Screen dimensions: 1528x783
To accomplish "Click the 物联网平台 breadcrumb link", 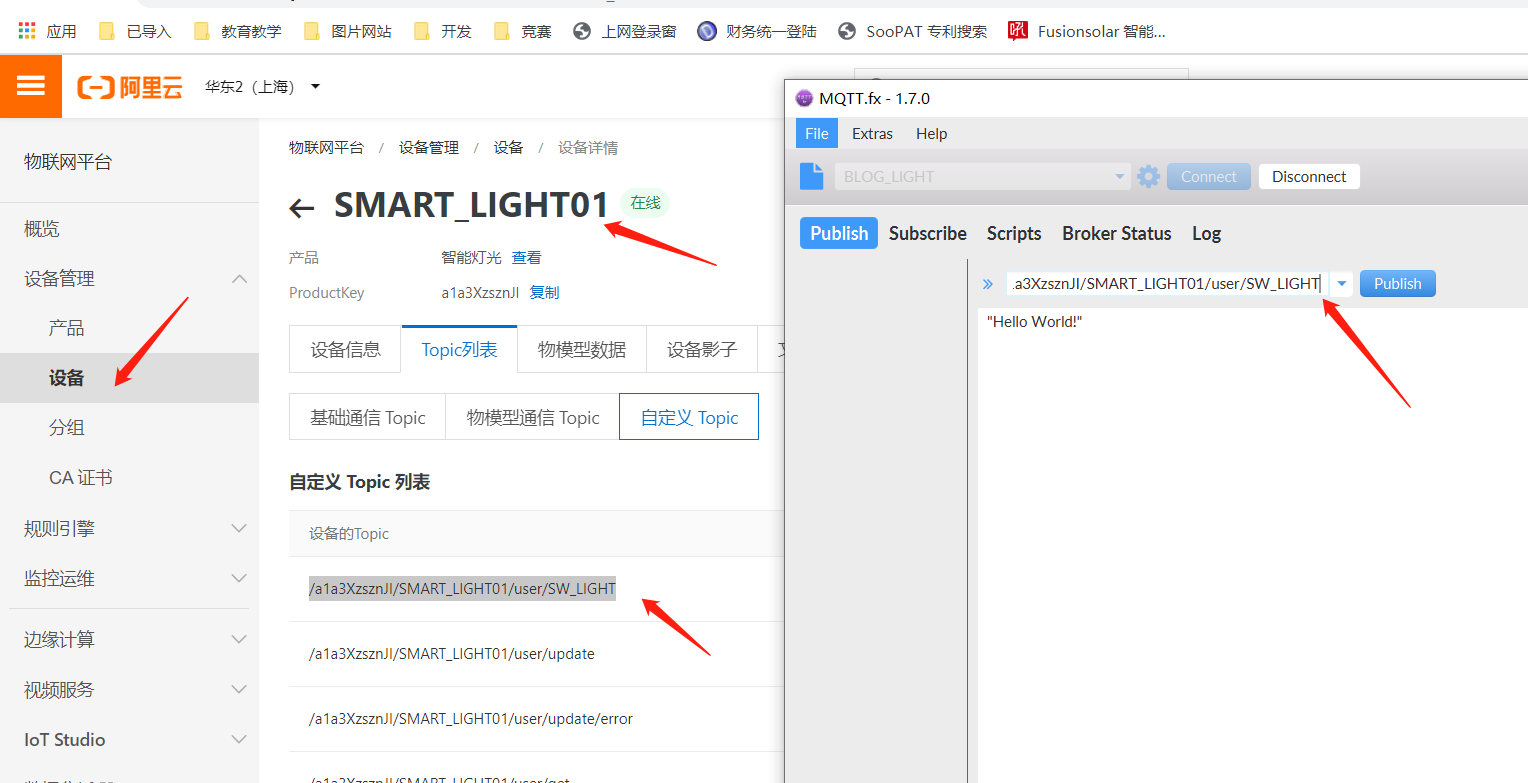I will pyautogui.click(x=326, y=148).
